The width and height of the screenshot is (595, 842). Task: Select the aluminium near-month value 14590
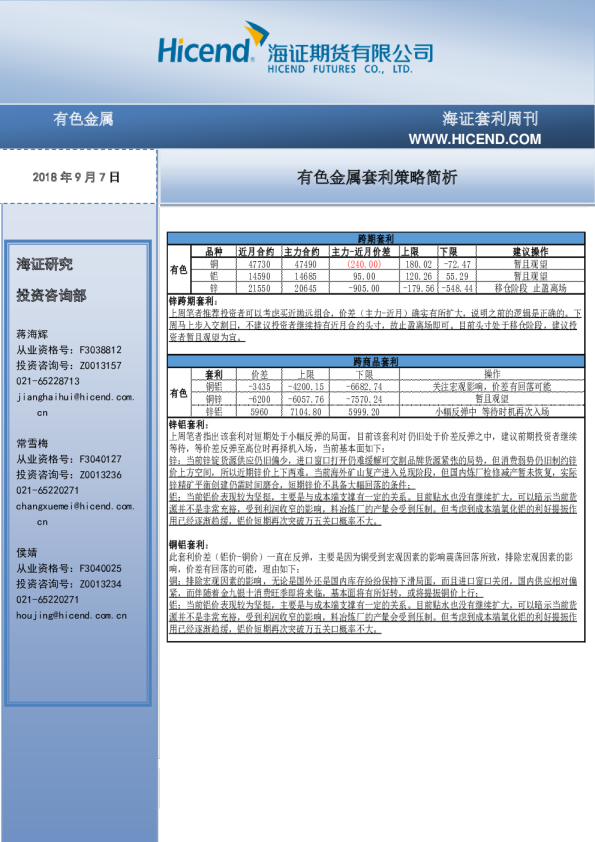point(259,276)
